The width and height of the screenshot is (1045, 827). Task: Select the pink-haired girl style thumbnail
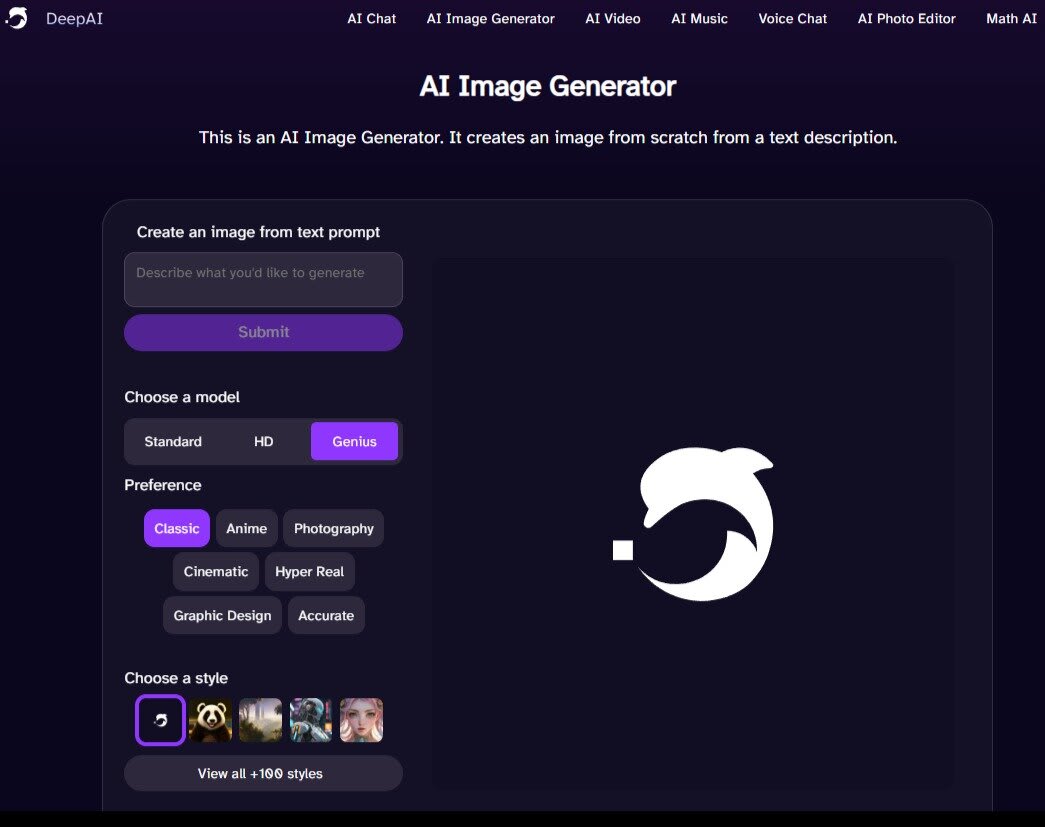pyautogui.click(x=361, y=720)
